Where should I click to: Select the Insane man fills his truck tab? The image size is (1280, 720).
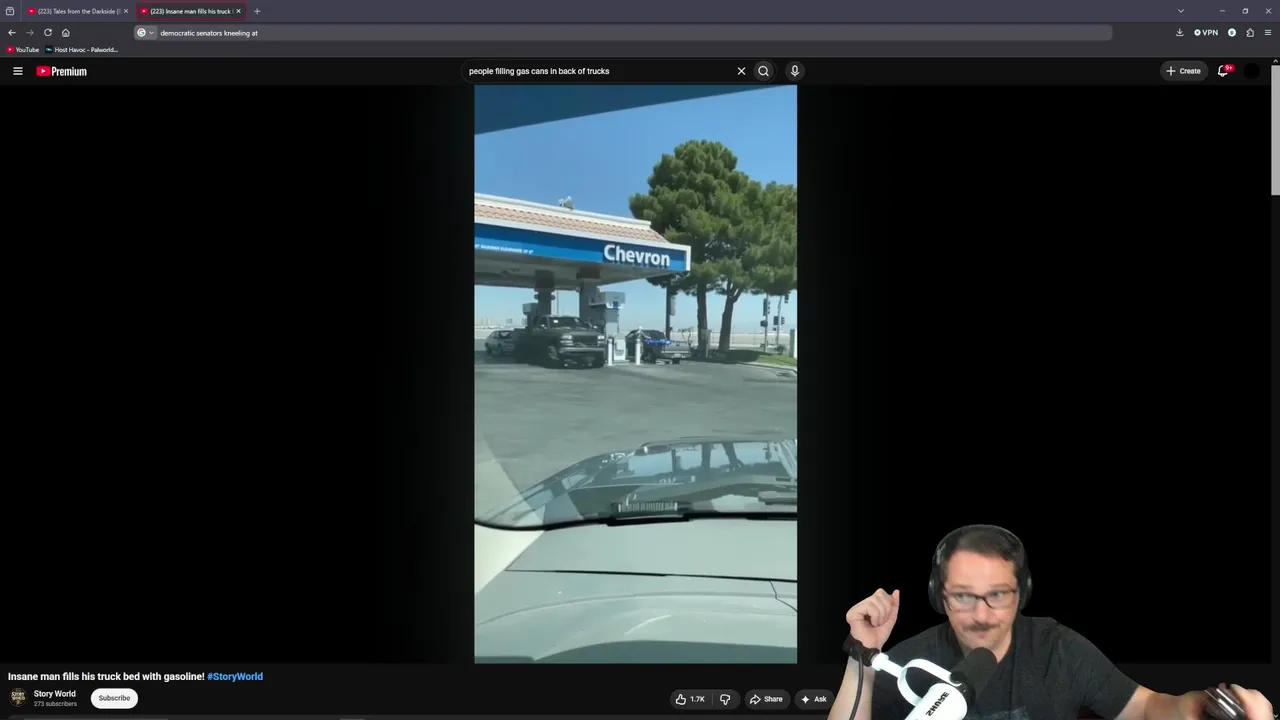pos(190,11)
